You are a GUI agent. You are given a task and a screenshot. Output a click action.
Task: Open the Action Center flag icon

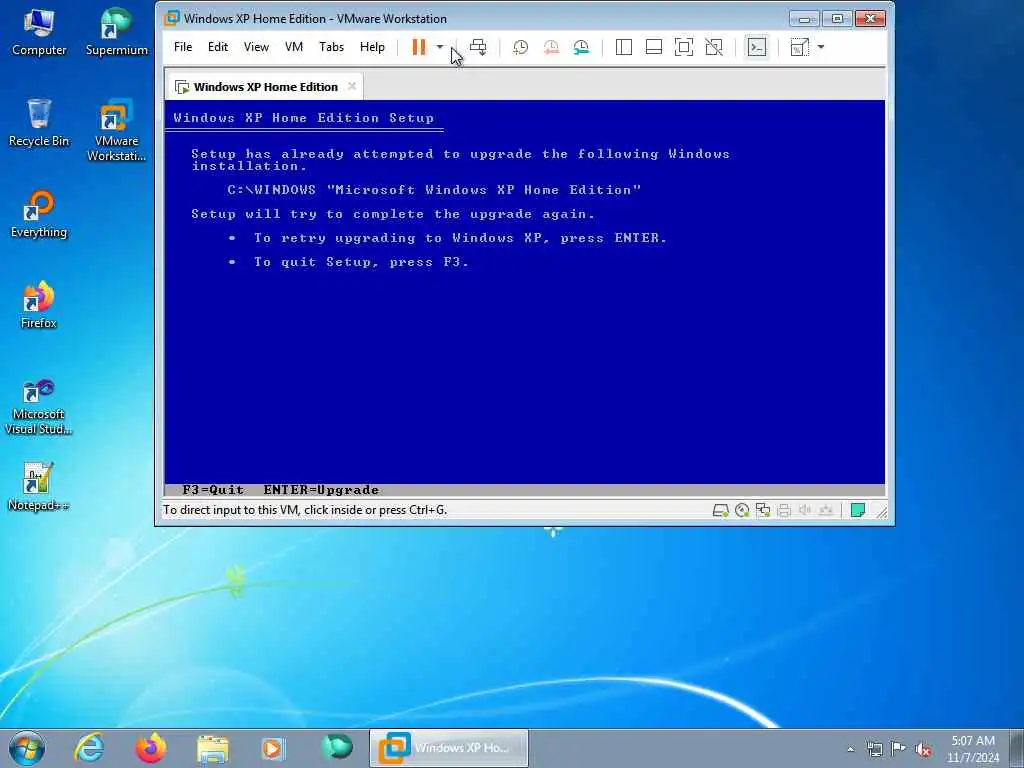click(899, 749)
